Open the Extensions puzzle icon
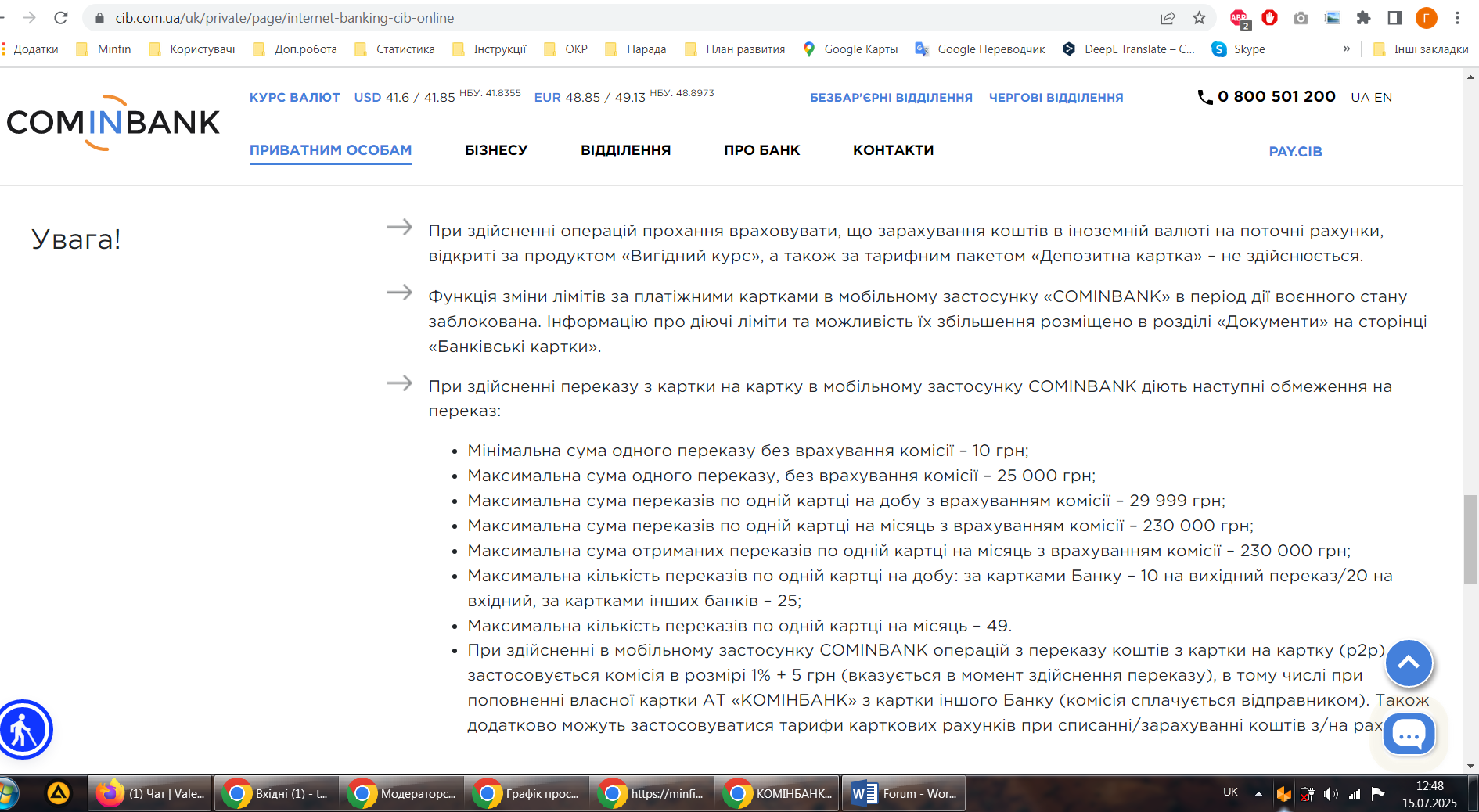Viewport: 1479px width, 812px height. click(1363, 17)
